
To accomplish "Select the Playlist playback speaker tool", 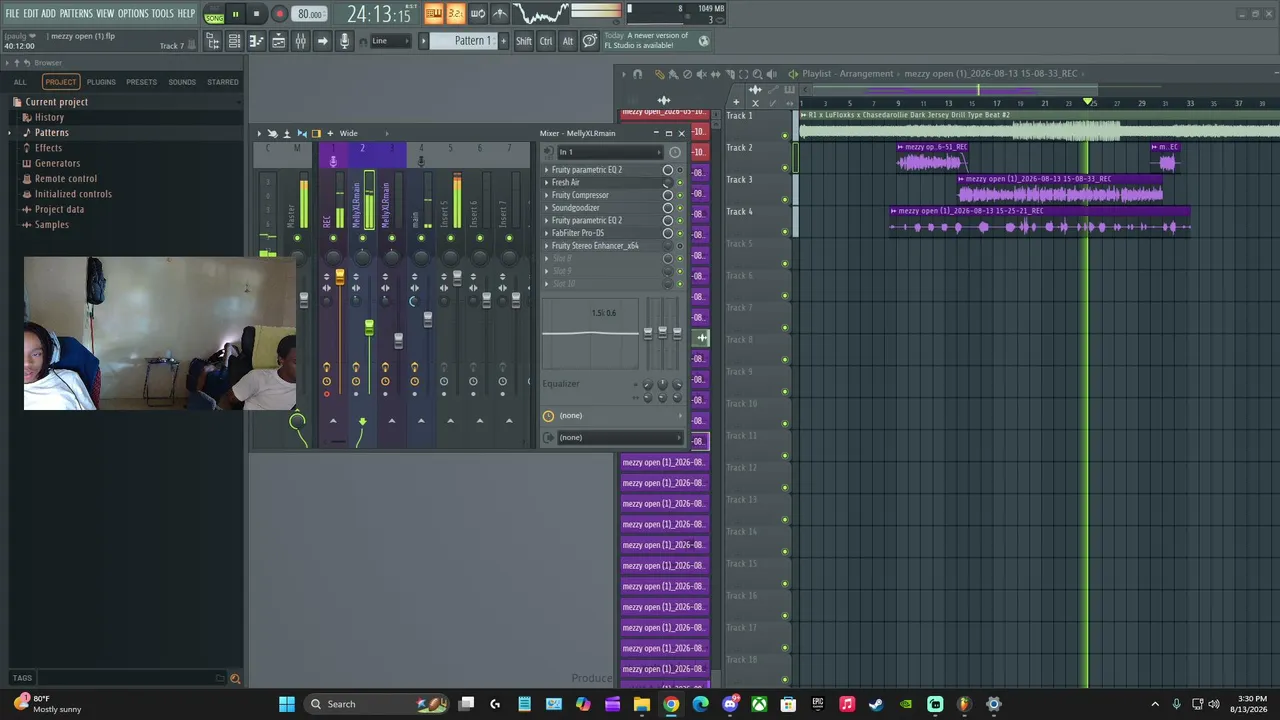I will 771,74.
